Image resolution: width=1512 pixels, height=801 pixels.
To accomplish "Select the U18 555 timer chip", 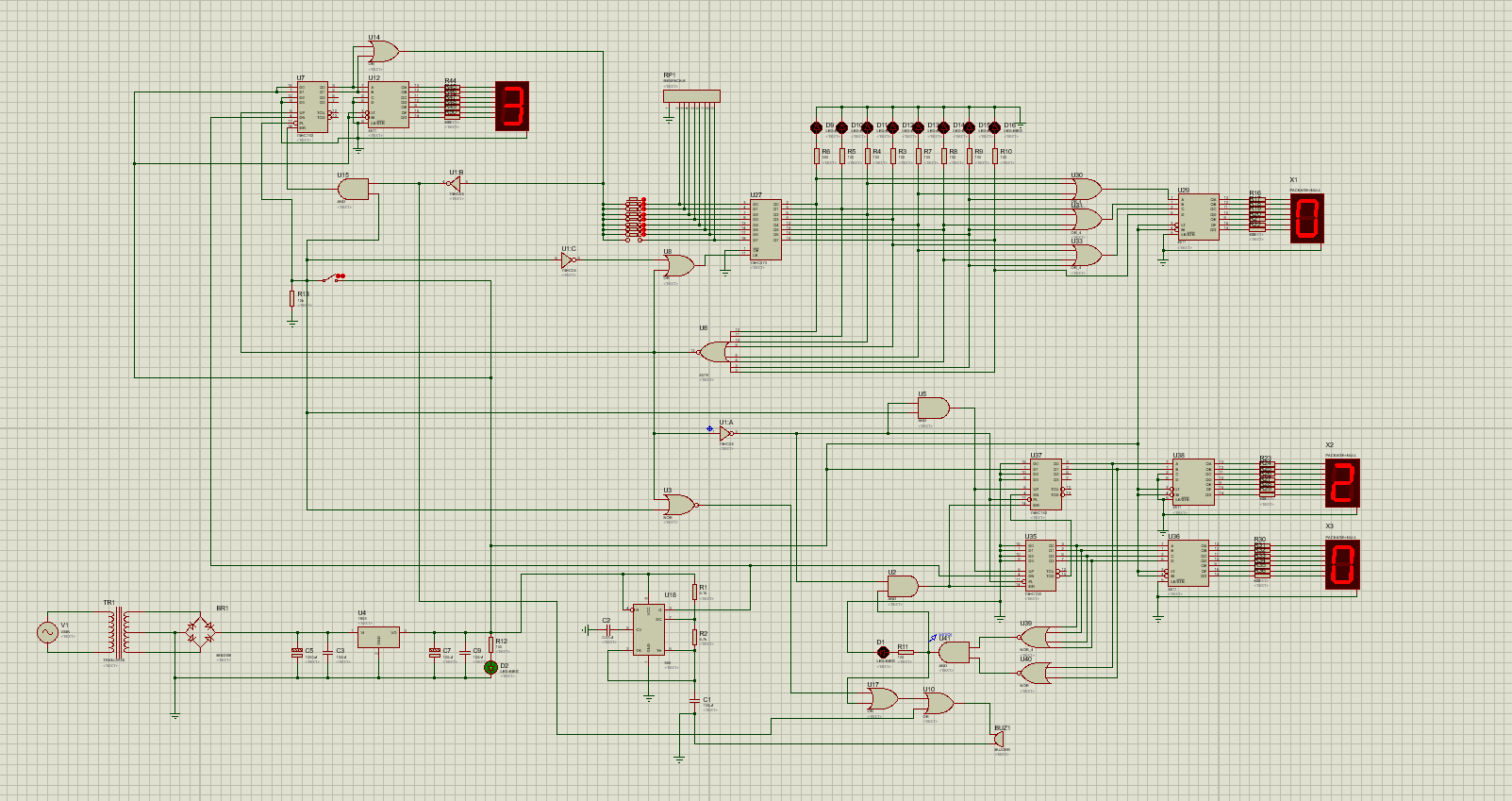I will (x=649, y=629).
